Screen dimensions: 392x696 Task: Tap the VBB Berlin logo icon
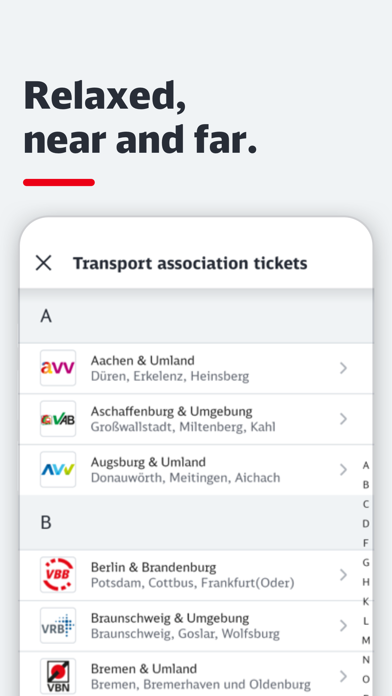point(58,575)
